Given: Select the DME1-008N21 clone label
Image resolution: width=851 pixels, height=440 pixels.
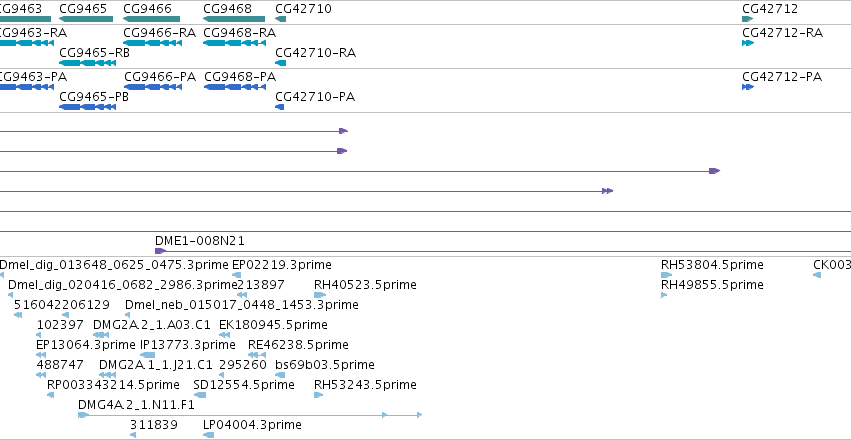Looking at the screenshot, I should 200,241.
